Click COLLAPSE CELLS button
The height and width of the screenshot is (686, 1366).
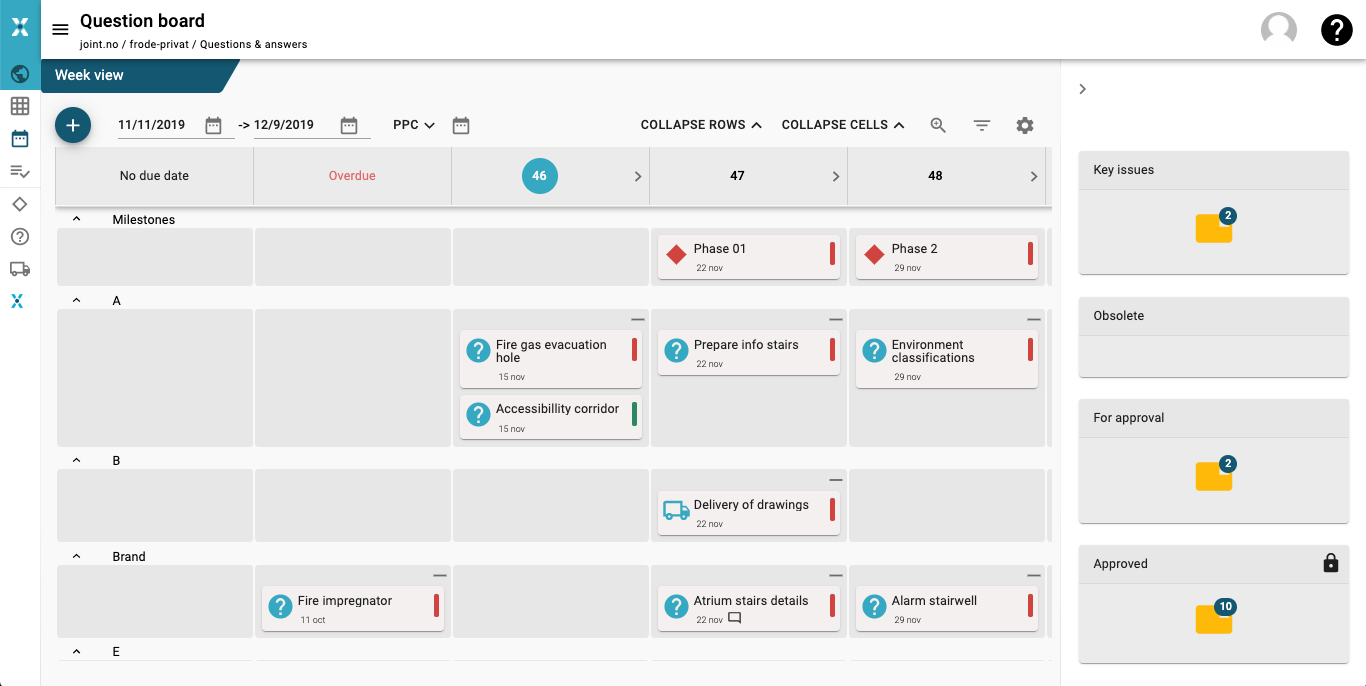pos(843,125)
